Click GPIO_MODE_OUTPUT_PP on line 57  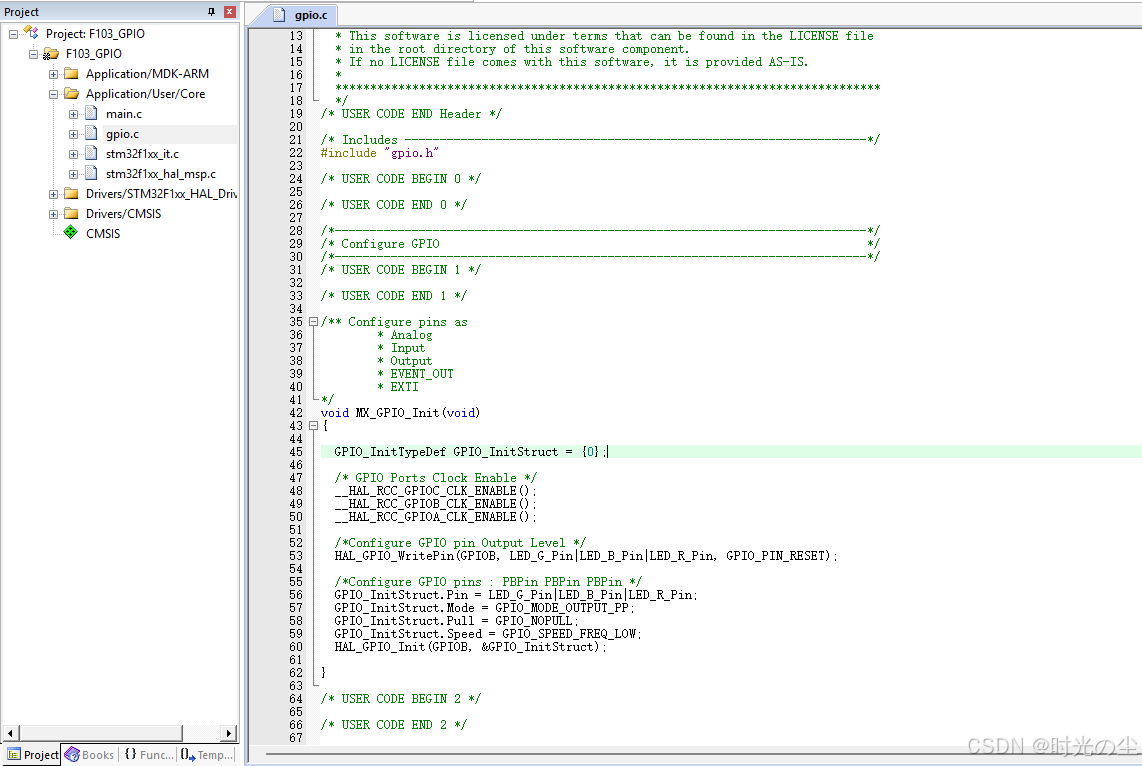pos(564,608)
